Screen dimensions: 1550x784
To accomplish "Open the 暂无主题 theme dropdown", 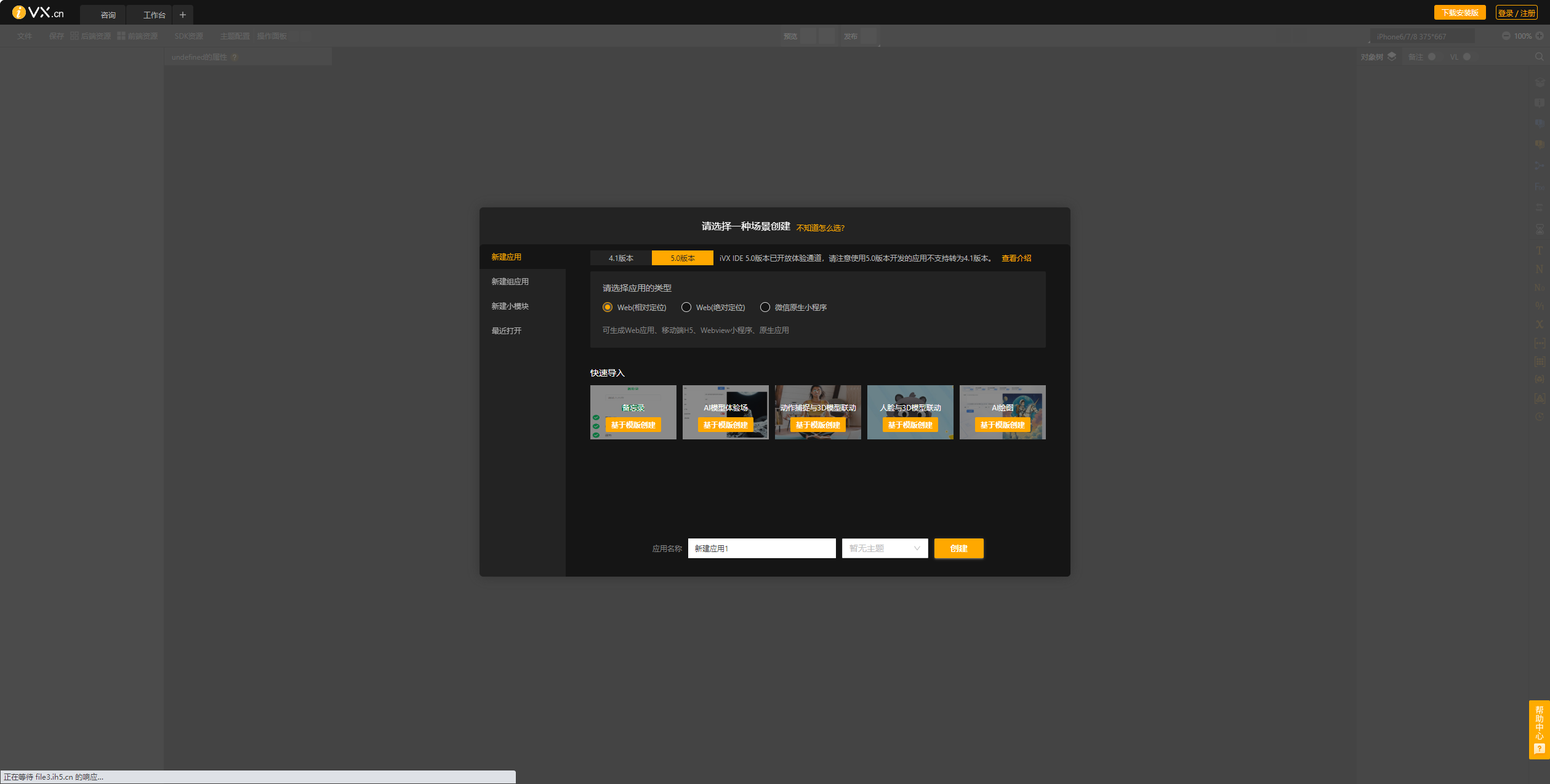I will click(x=885, y=548).
